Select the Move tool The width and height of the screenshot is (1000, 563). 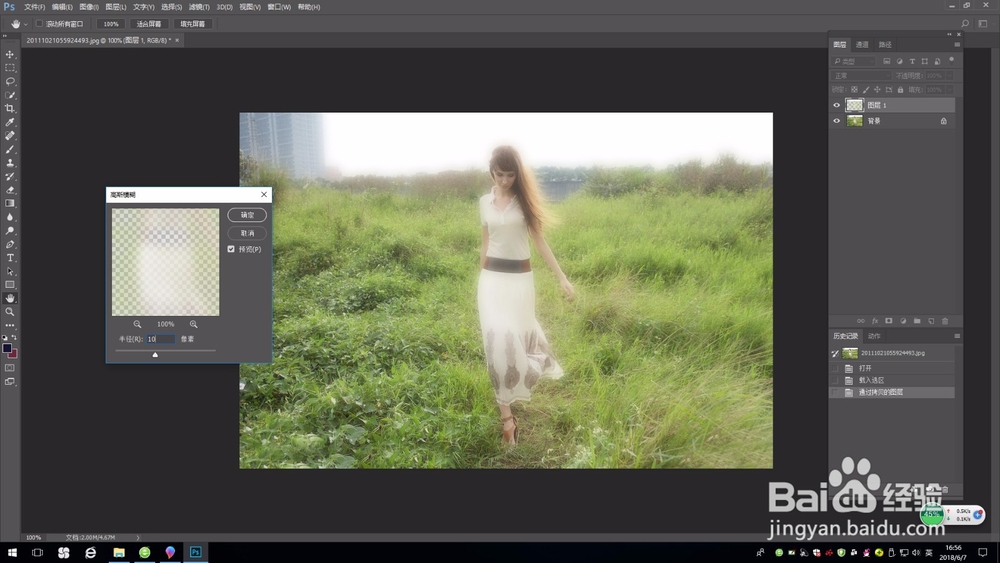[x=10, y=54]
